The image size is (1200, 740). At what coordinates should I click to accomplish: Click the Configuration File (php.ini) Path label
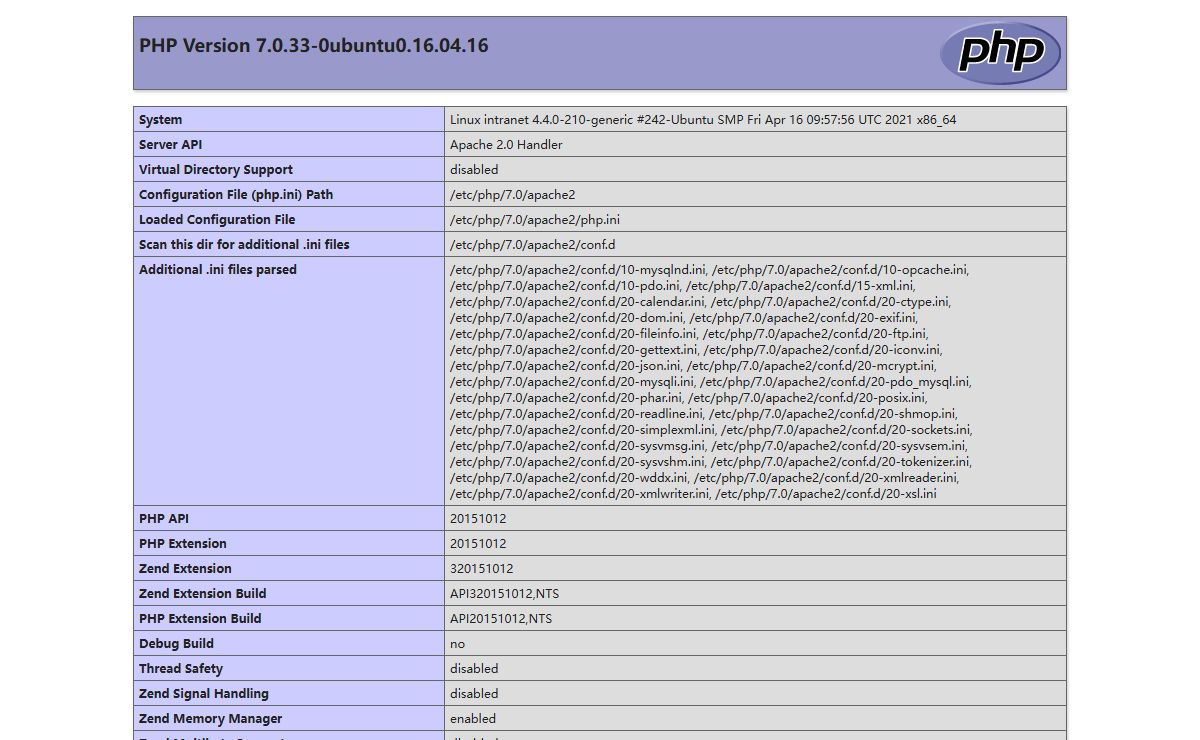pos(236,194)
